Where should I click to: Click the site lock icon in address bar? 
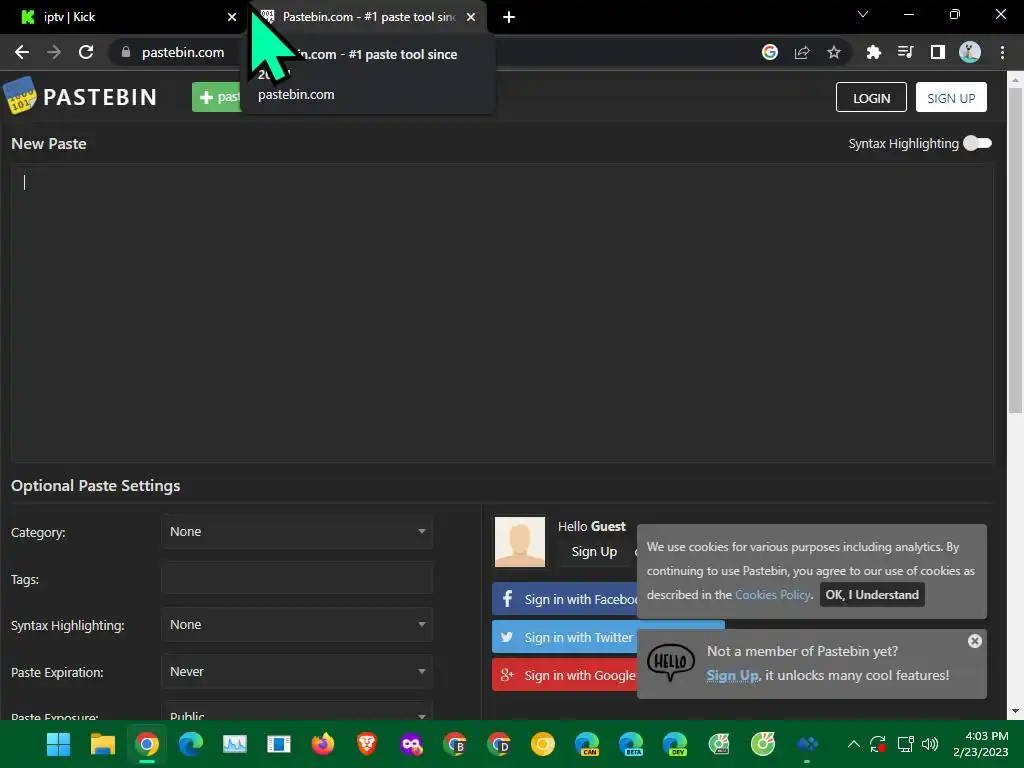(x=125, y=52)
